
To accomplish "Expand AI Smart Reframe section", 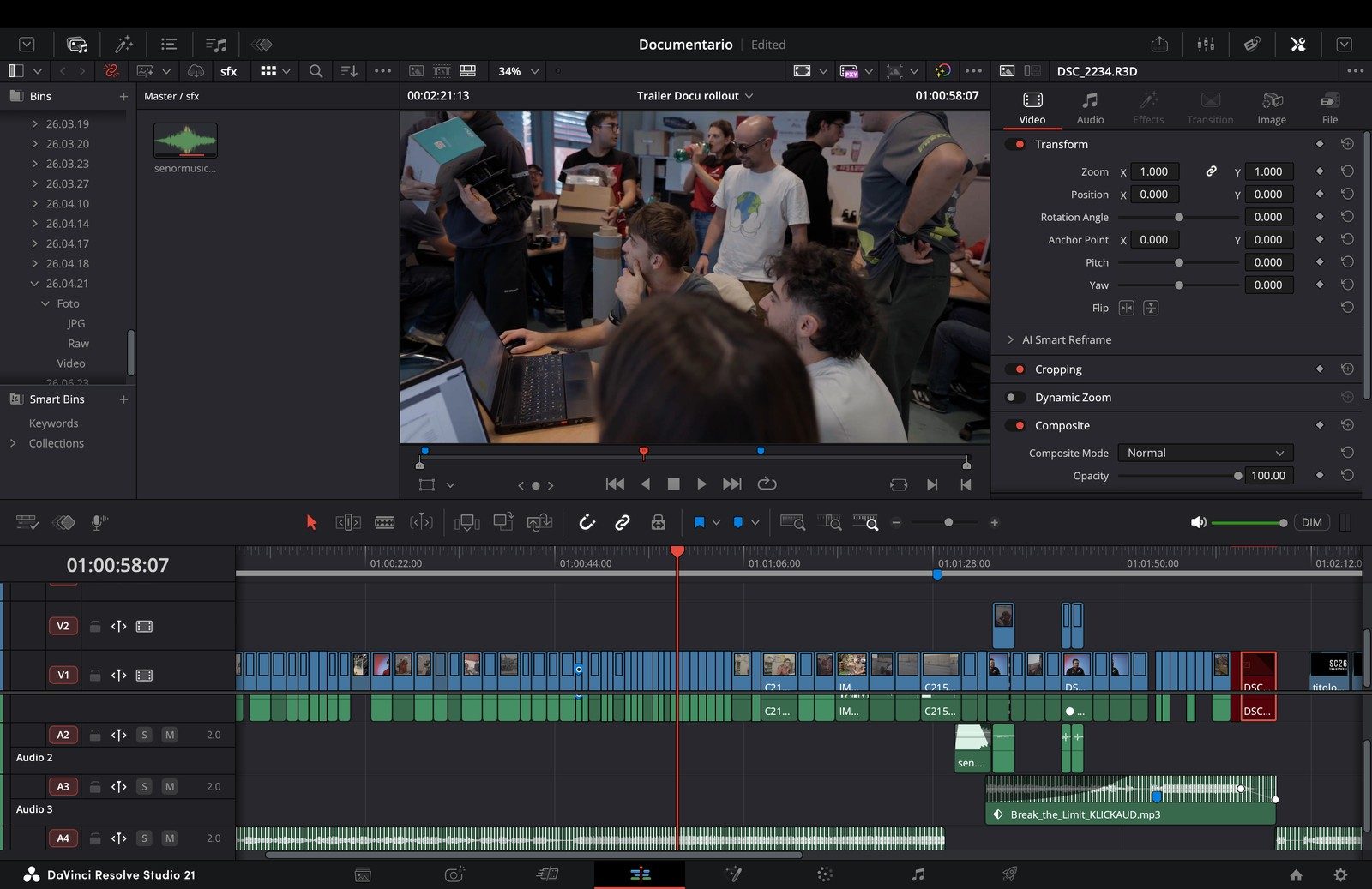I will pyautogui.click(x=1010, y=339).
